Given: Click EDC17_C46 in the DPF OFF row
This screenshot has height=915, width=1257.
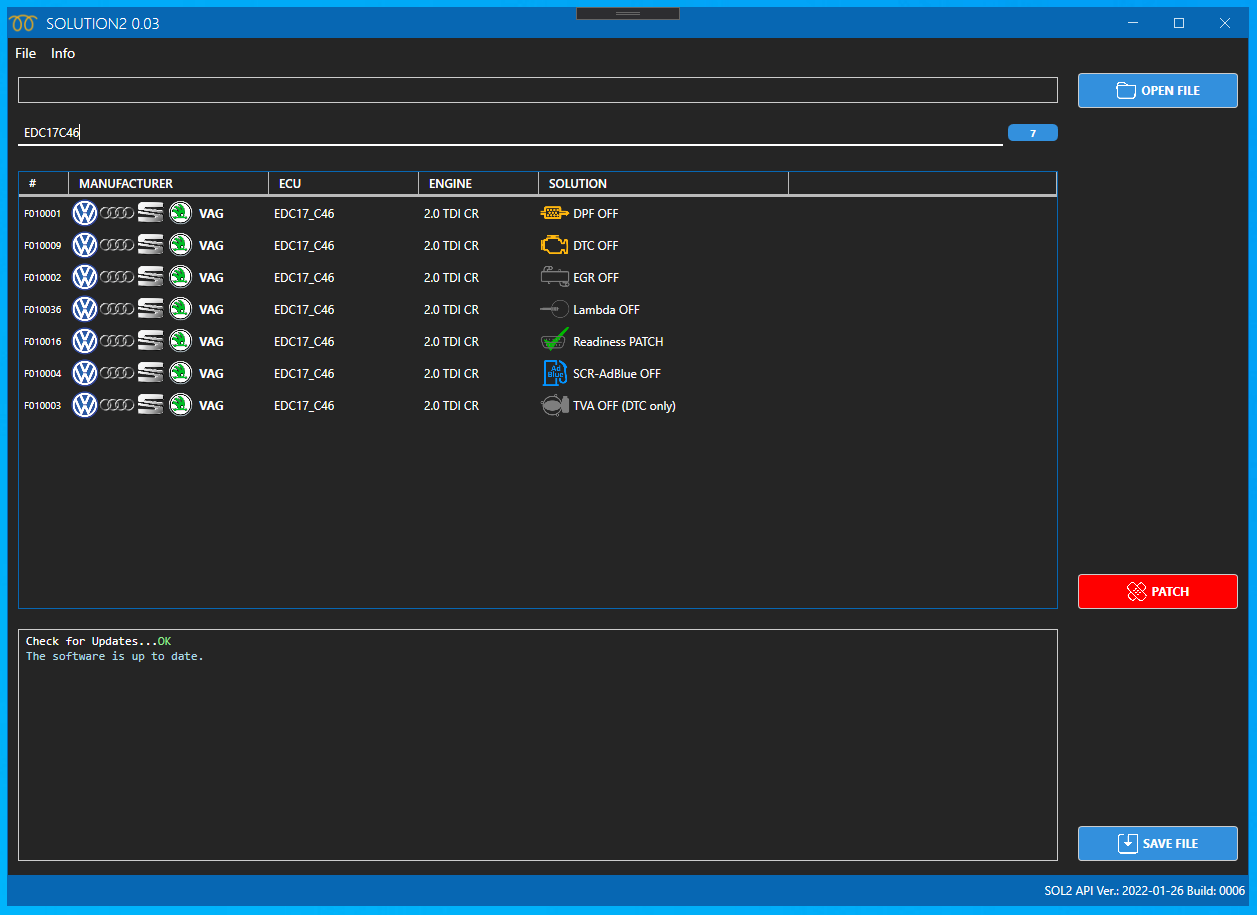Looking at the screenshot, I should pos(304,214).
